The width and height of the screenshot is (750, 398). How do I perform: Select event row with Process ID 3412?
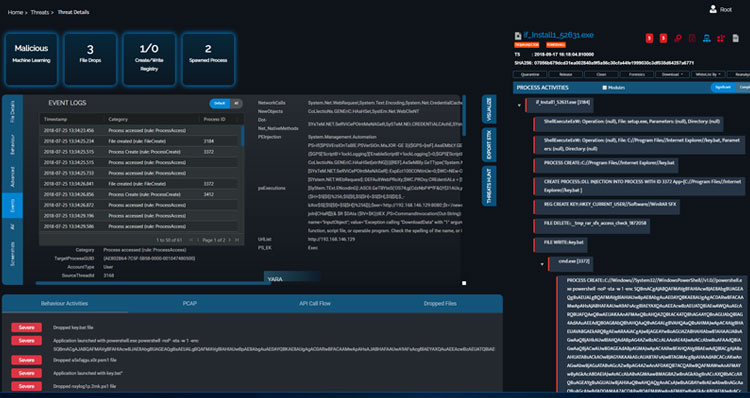[x=139, y=195]
